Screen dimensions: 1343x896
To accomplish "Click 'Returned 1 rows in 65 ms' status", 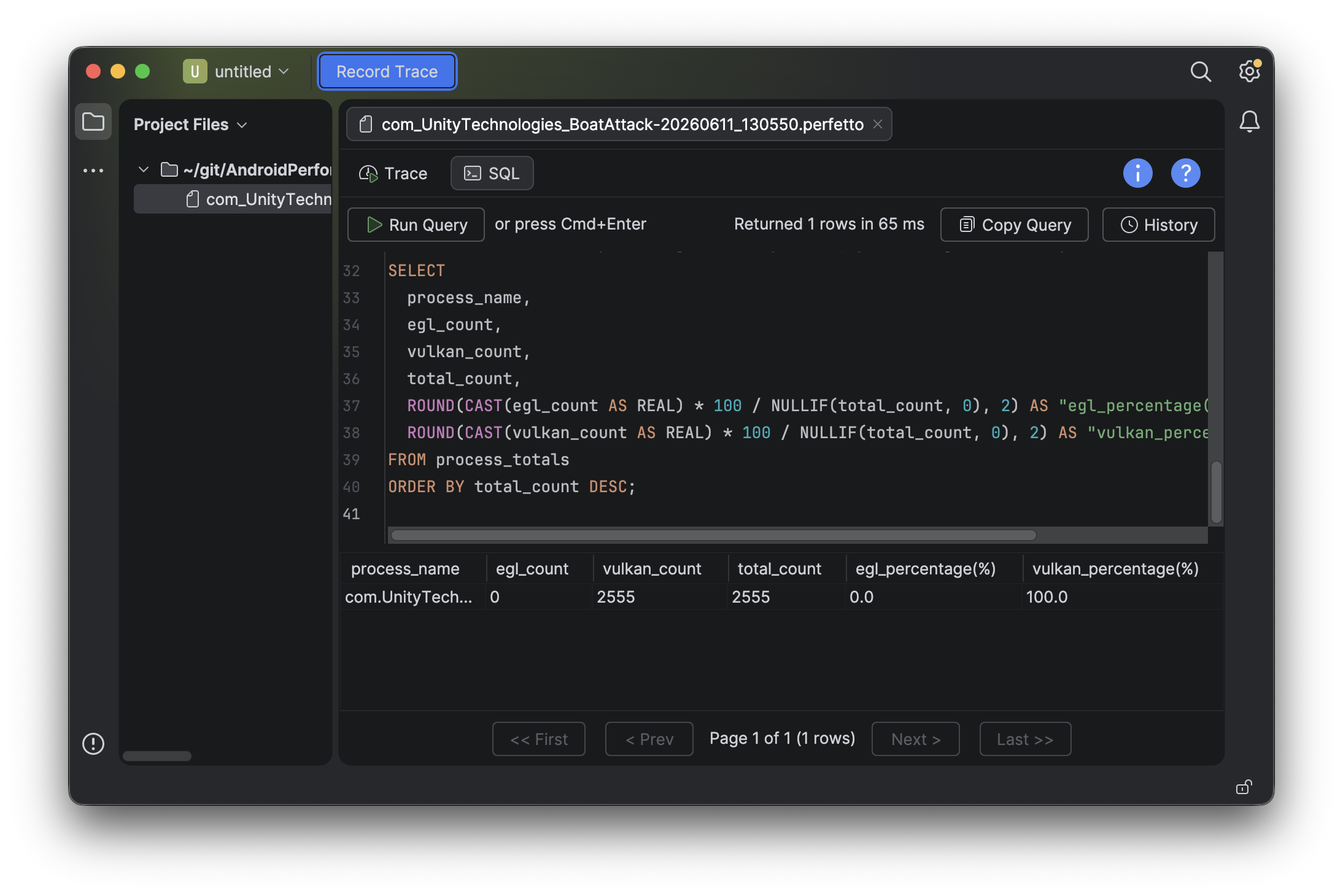I will click(829, 224).
